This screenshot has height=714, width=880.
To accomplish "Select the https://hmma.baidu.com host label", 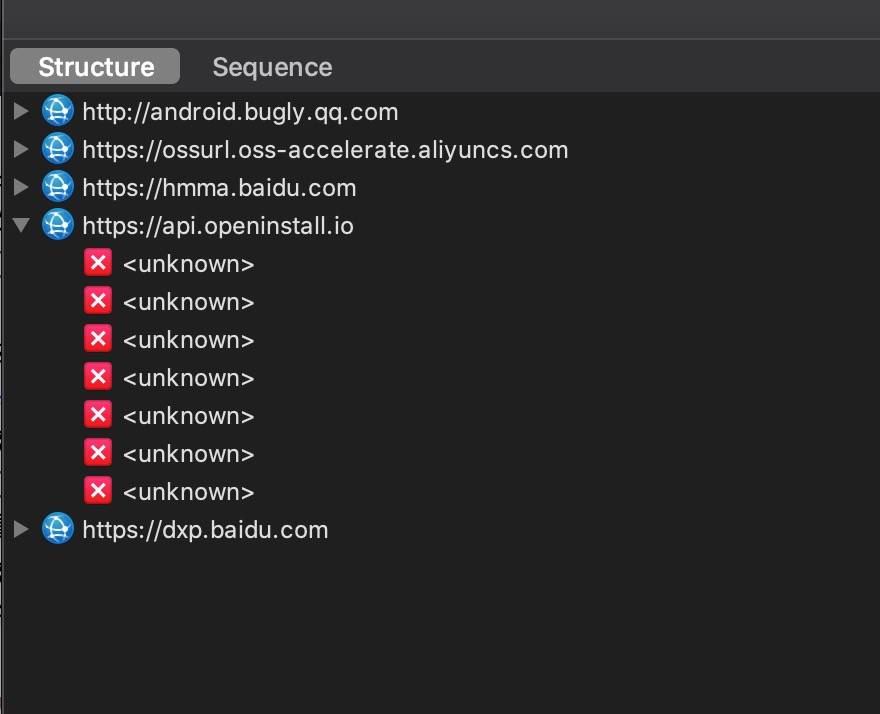I will coord(219,188).
